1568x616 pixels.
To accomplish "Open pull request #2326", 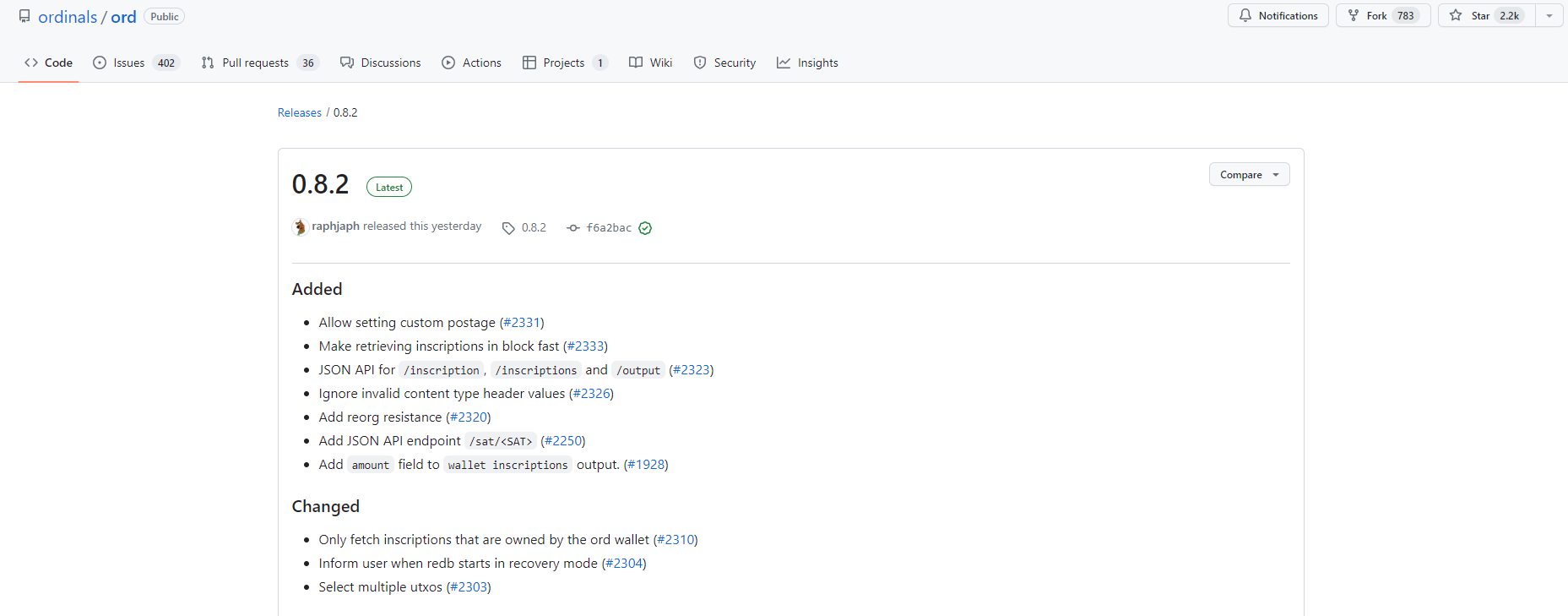I will (x=591, y=394).
